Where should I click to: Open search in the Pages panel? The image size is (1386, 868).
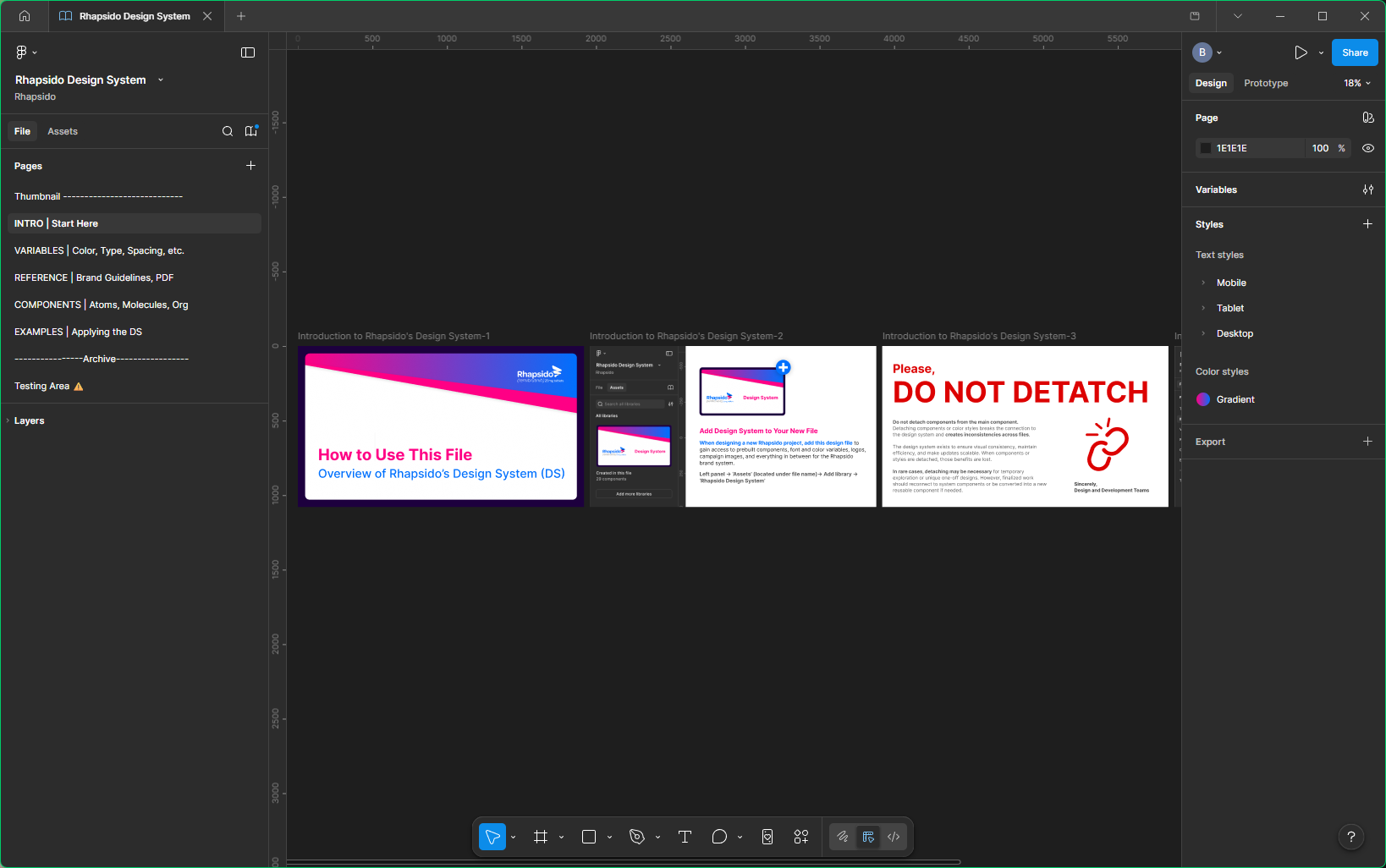pyautogui.click(x=227, y=131)
